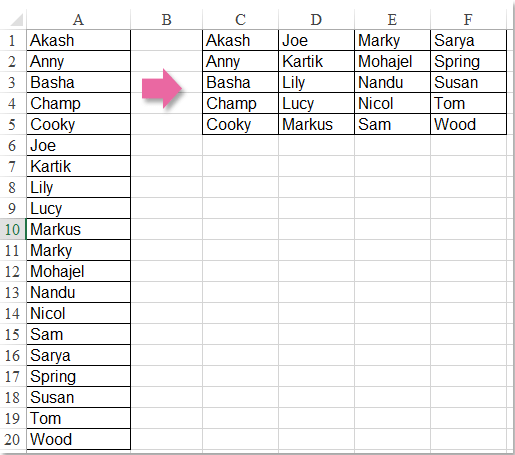Click the Sam cell in column E

pyautogui.click(x=392, y=124)
